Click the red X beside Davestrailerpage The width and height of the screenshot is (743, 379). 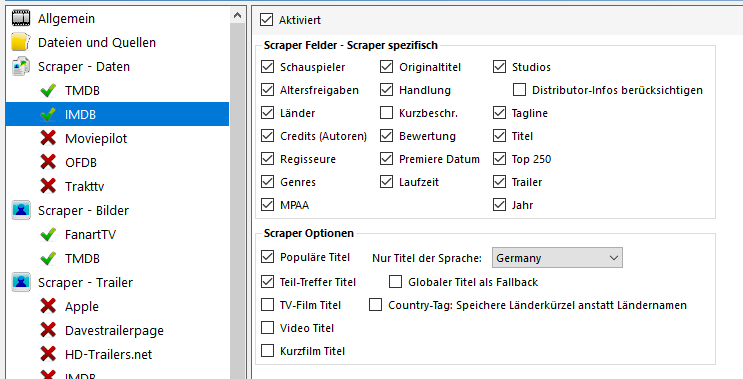(x=48, y=330)
